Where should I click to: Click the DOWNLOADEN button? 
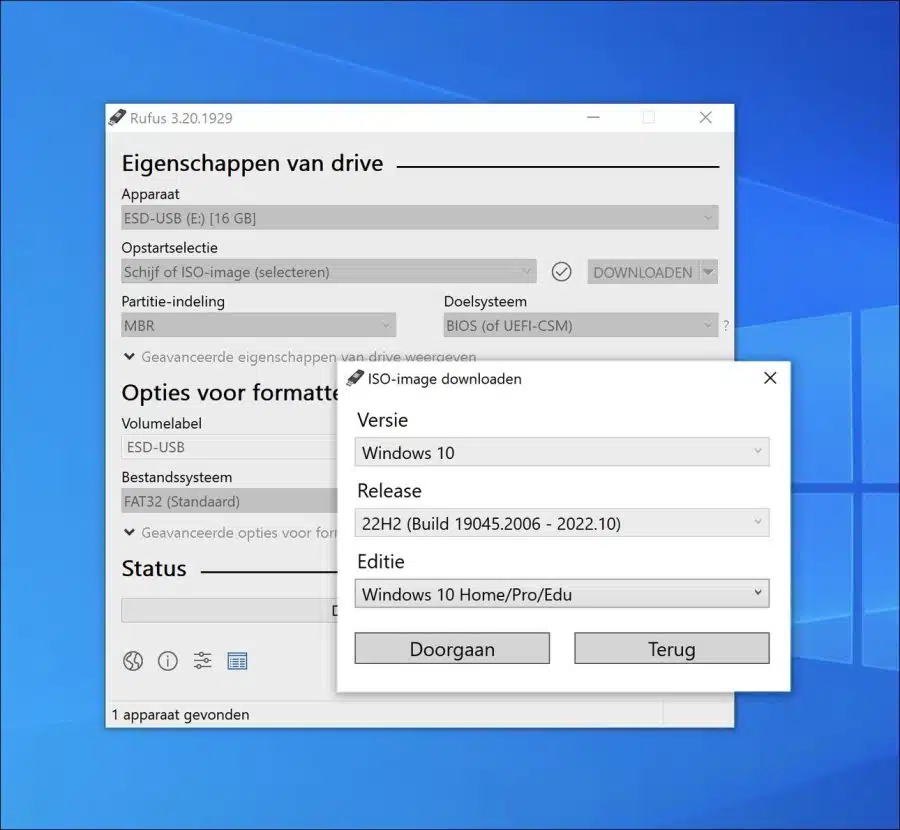643,272
